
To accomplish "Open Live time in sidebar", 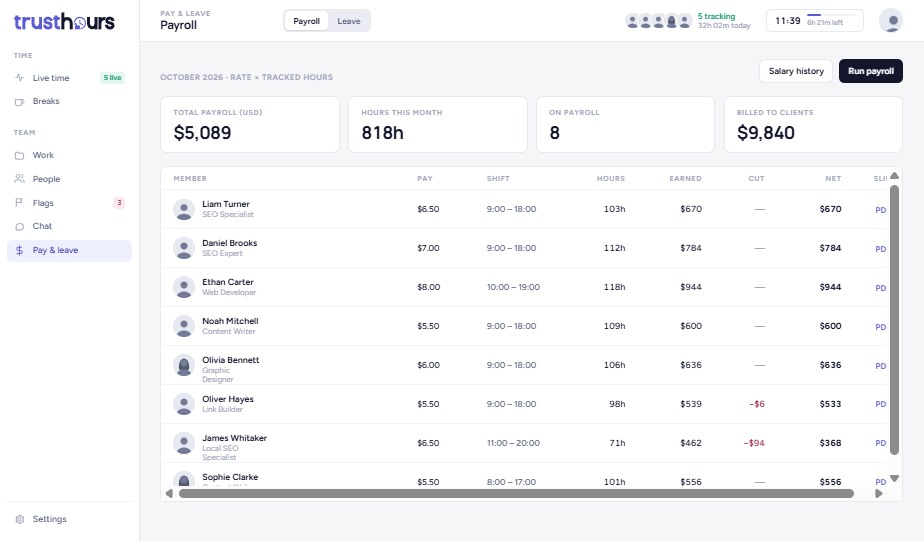I will (x=70, y=78).
